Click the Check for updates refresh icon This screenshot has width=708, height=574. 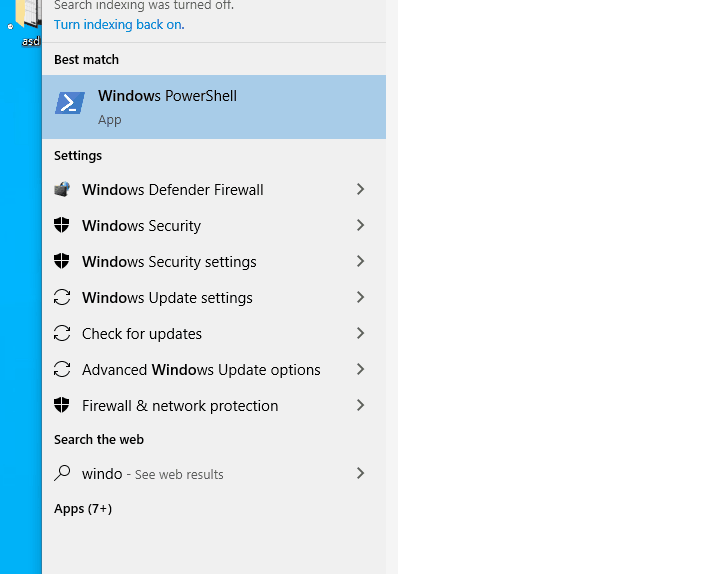click(62, 333)
